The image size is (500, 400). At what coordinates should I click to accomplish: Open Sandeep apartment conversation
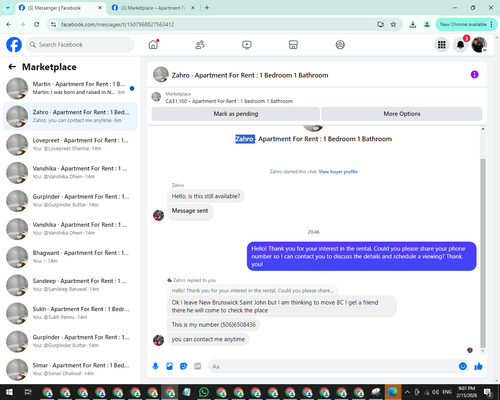(70, 285)
